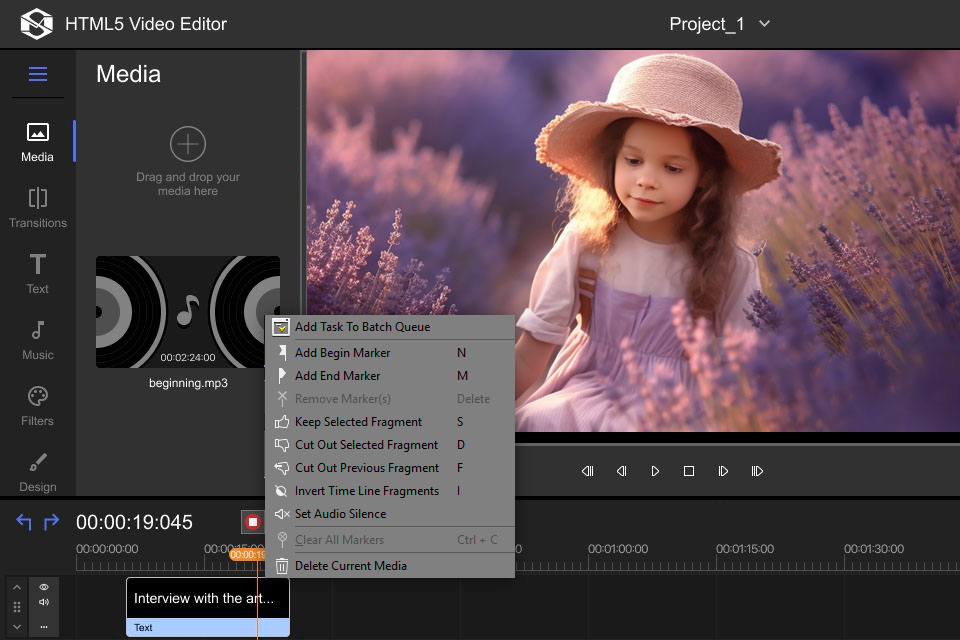Jump to end of video
The width and height of the screenshot is (960, 640).
pos(757,471)
